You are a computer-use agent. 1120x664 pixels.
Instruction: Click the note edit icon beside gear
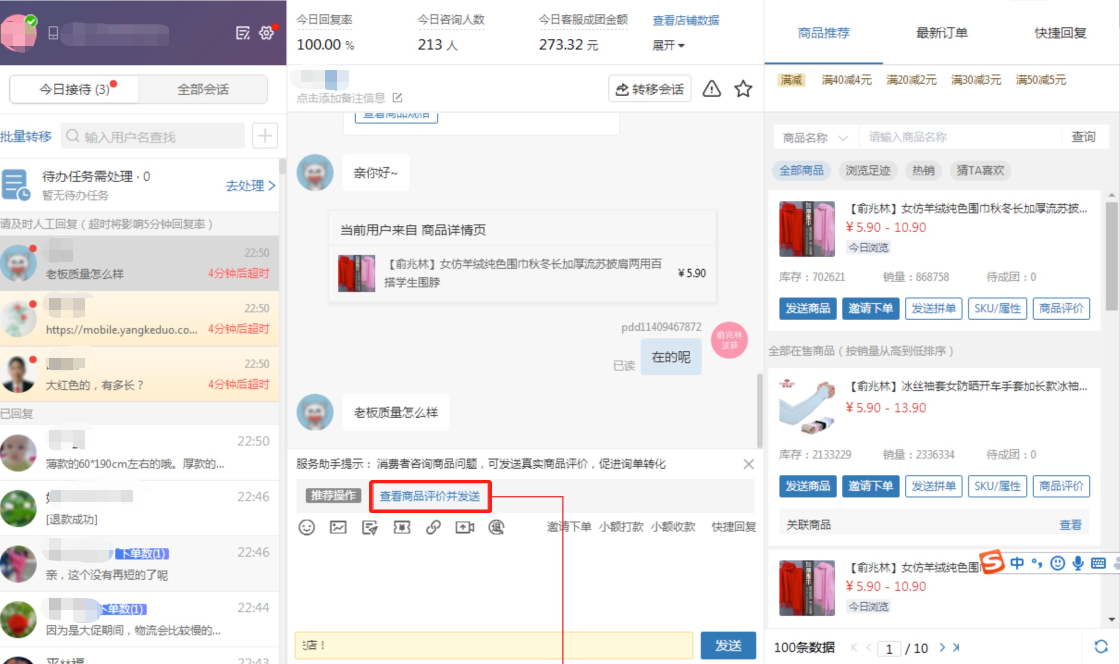coord(243,33)
